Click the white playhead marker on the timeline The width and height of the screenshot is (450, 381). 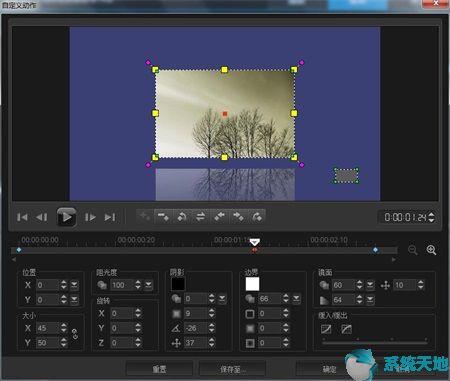pos(255,242)
